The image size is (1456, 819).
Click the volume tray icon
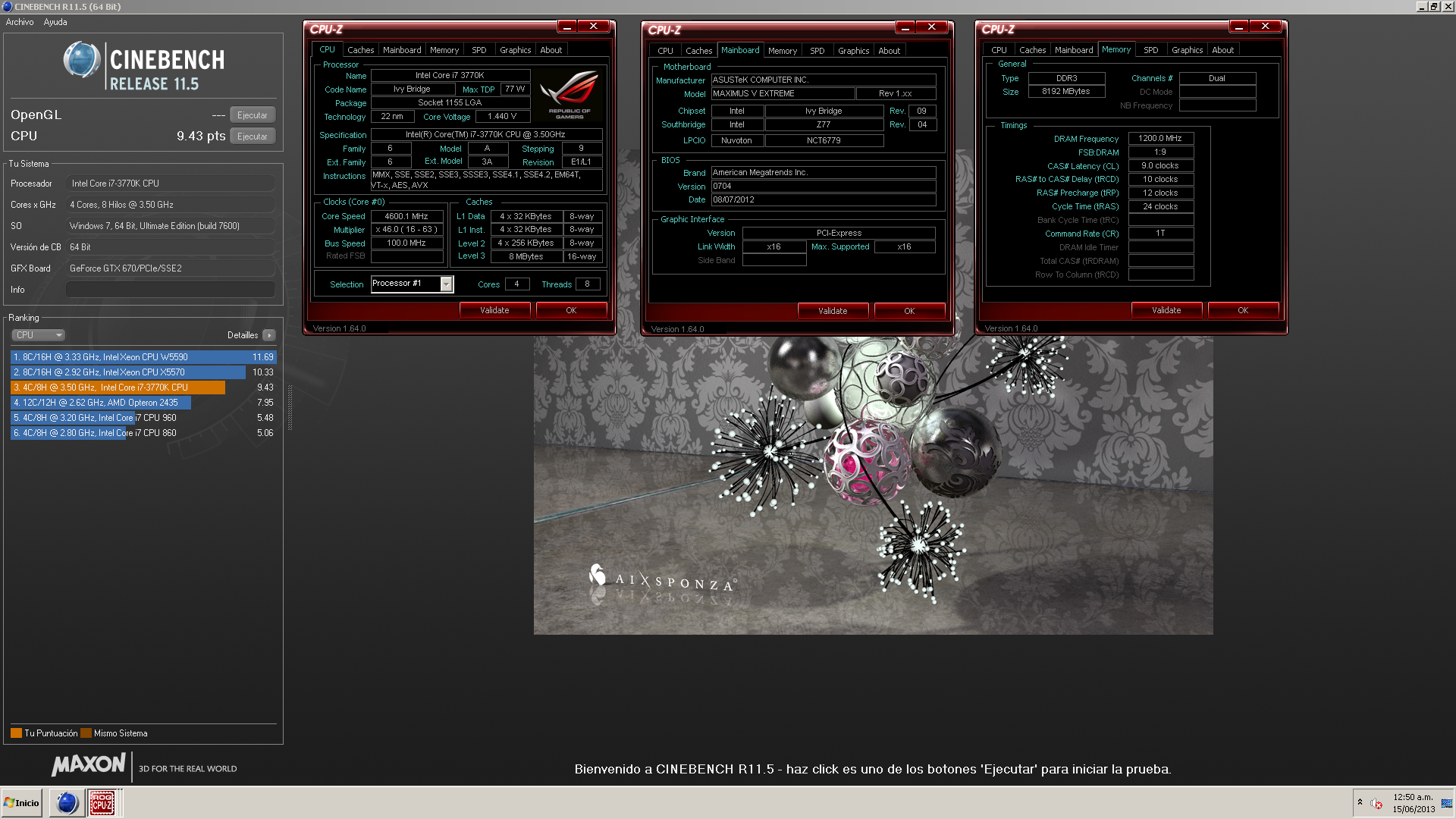click(1376, 804)
